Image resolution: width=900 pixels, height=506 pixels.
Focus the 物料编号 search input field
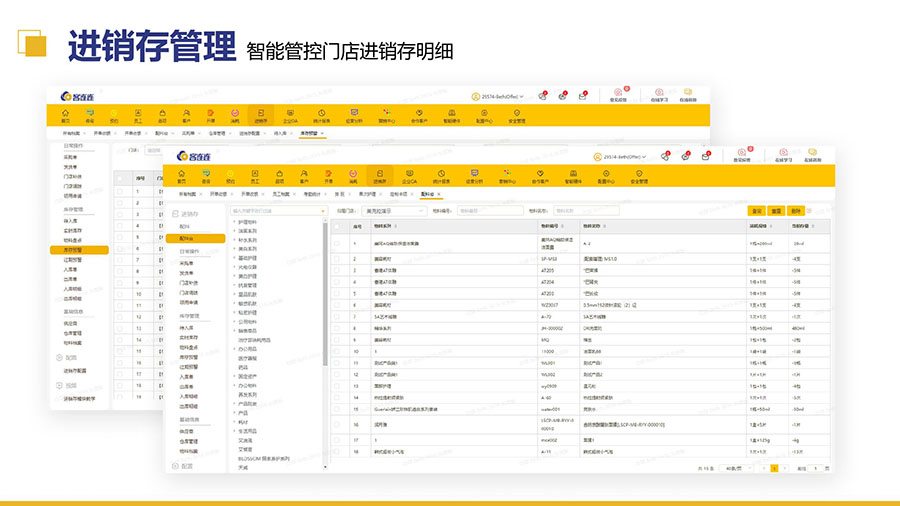tap(490, 211)
